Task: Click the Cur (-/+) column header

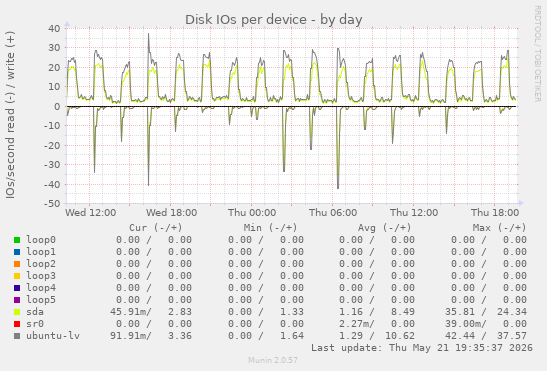Action: [x=156, y=228]
